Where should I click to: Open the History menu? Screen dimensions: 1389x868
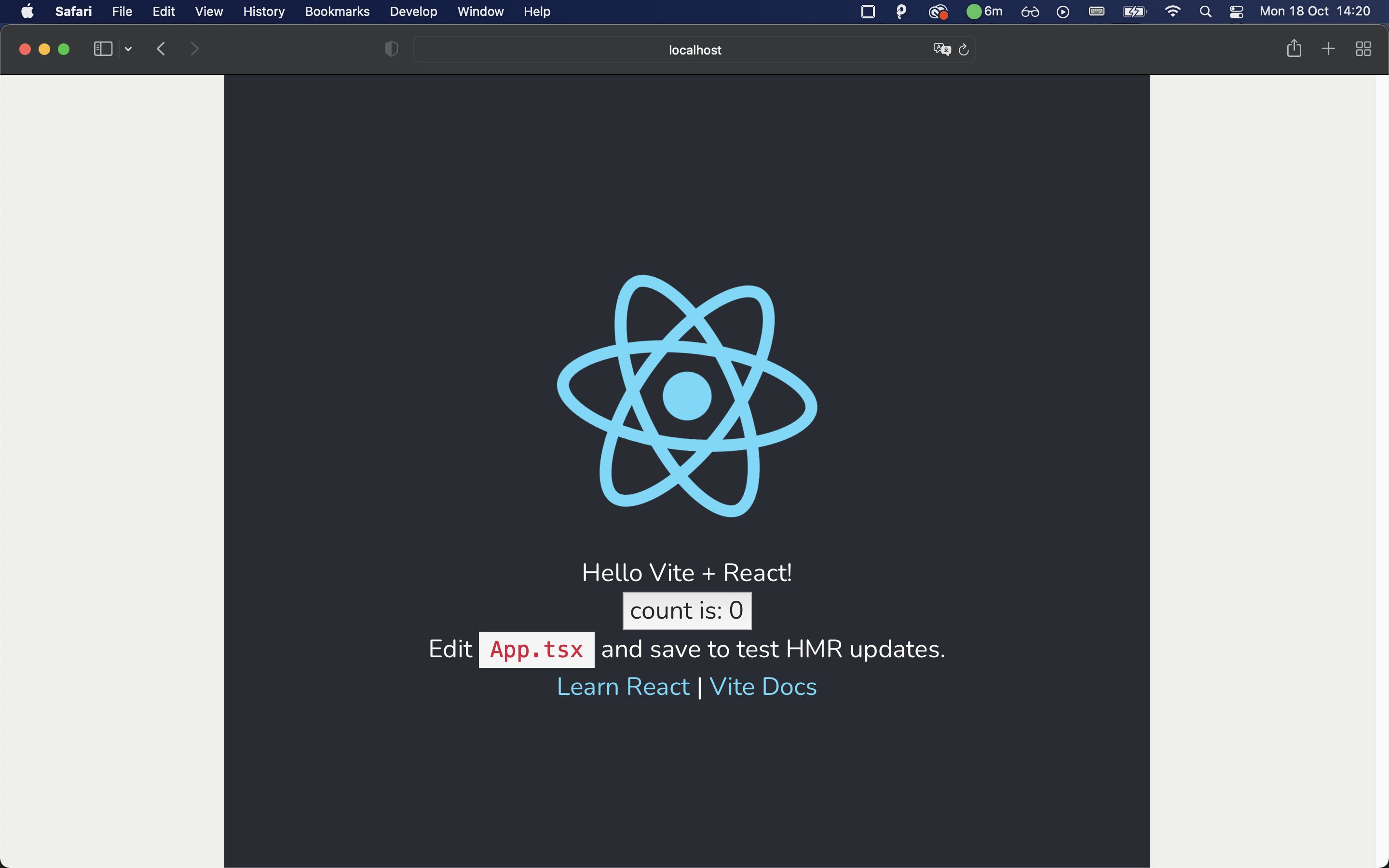[x=263, y=12]
